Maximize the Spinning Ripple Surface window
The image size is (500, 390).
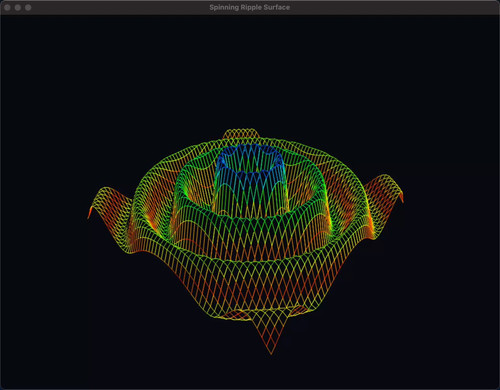28,7
